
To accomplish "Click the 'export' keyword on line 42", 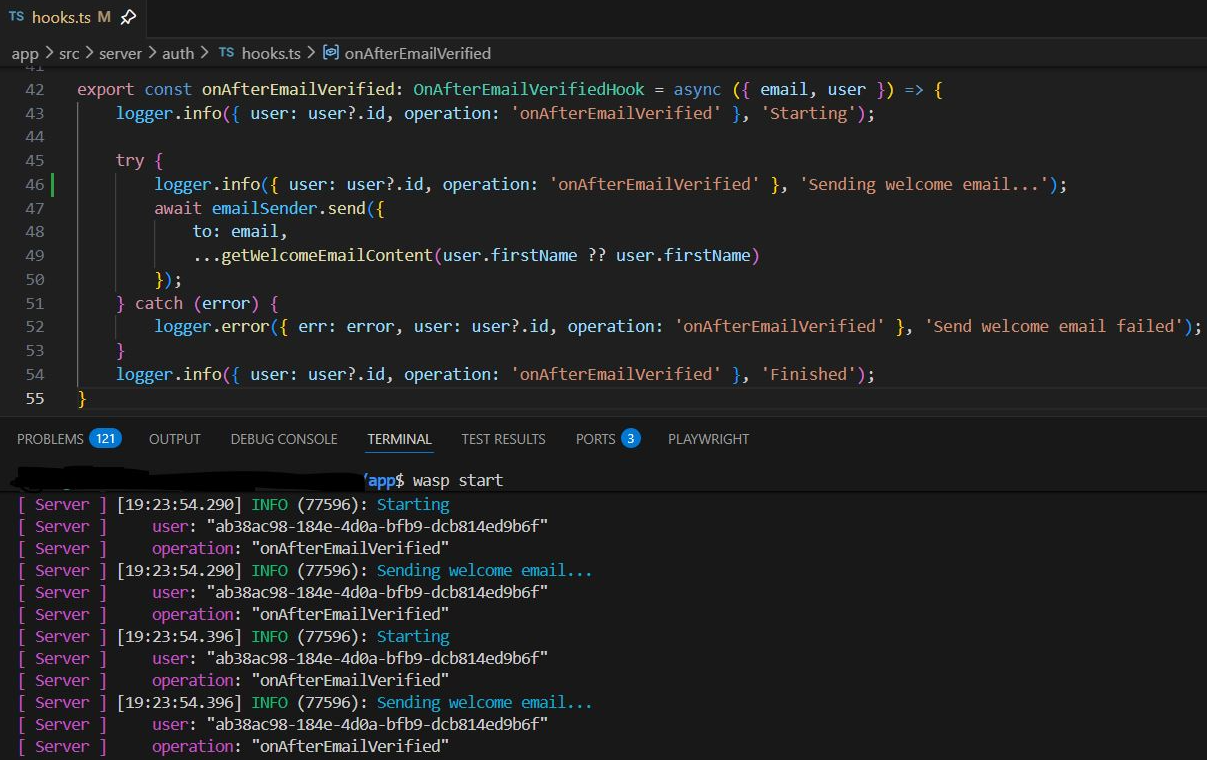I will 106,89.
